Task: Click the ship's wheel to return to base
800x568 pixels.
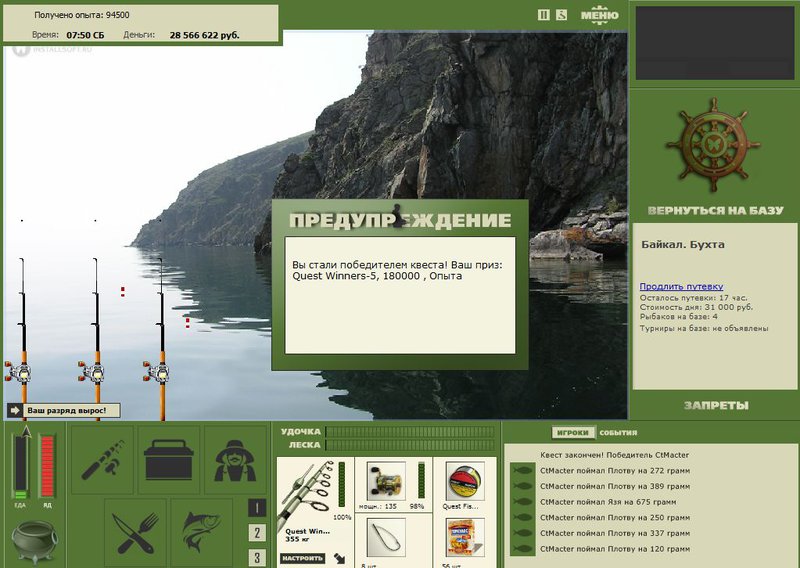Action: pyautogui.click(x=713, y=145)
